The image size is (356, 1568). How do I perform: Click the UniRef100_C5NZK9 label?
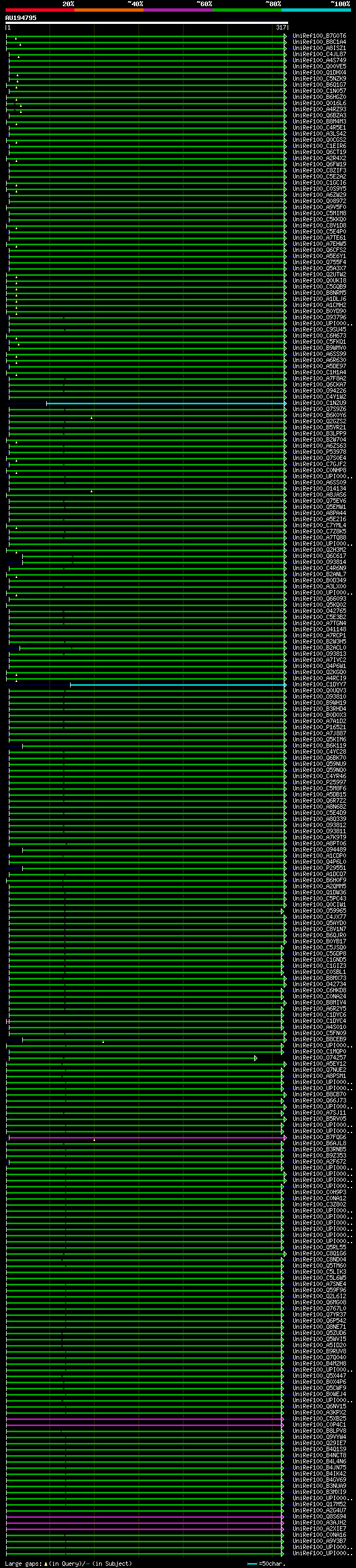pyautogui.click(x=319, y=78)
